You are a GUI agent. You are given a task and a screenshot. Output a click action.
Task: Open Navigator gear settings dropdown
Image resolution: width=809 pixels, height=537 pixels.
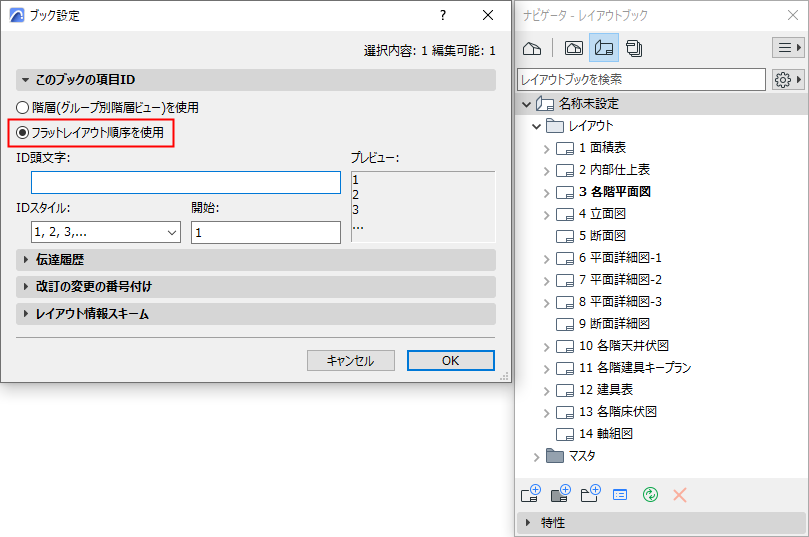tap(788, 79)
